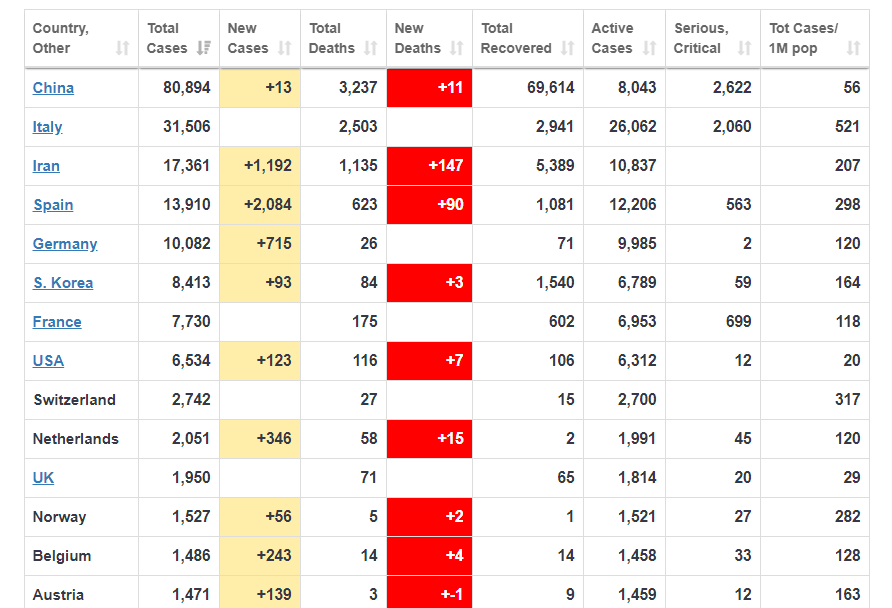Select Spain's yellow +2,084 new cases cell

pos(260,205)
